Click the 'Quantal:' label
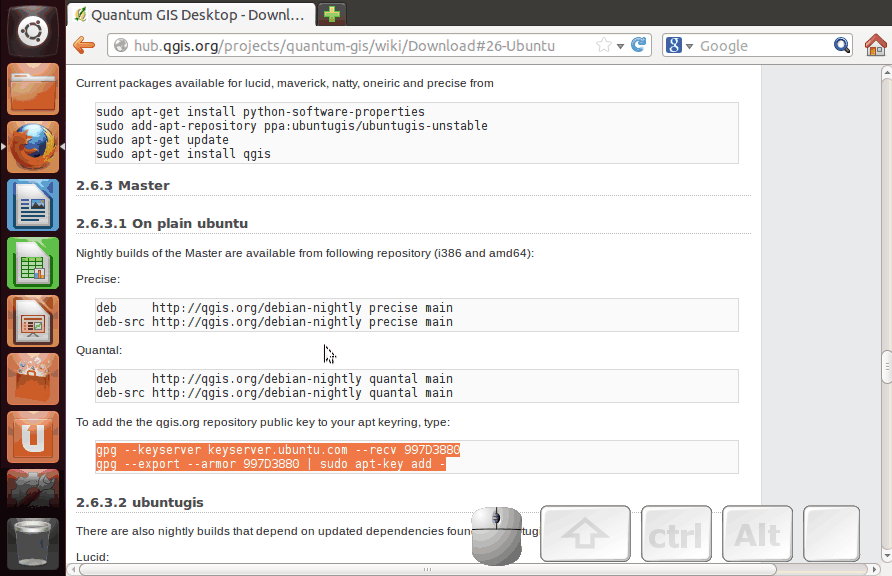The image size is (892, 576). tap(99, 350)
